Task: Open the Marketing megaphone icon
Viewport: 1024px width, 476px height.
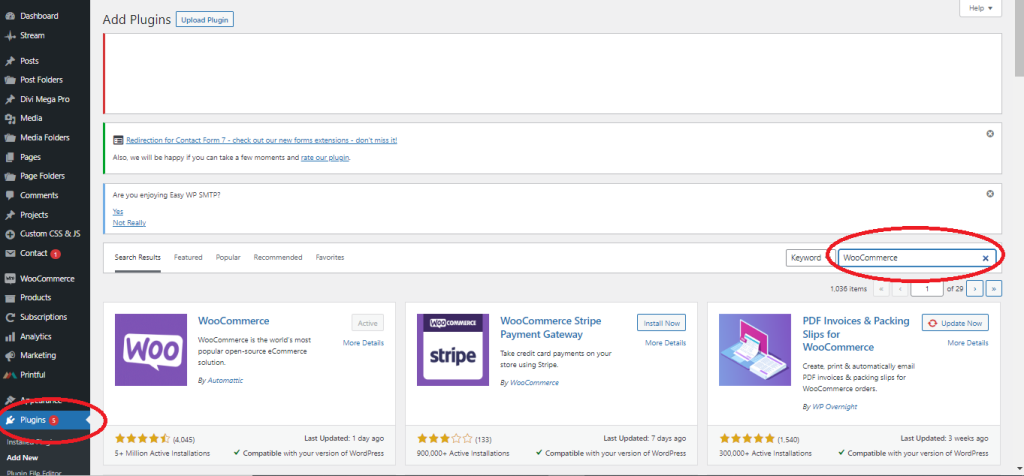Action: (10, 356)
